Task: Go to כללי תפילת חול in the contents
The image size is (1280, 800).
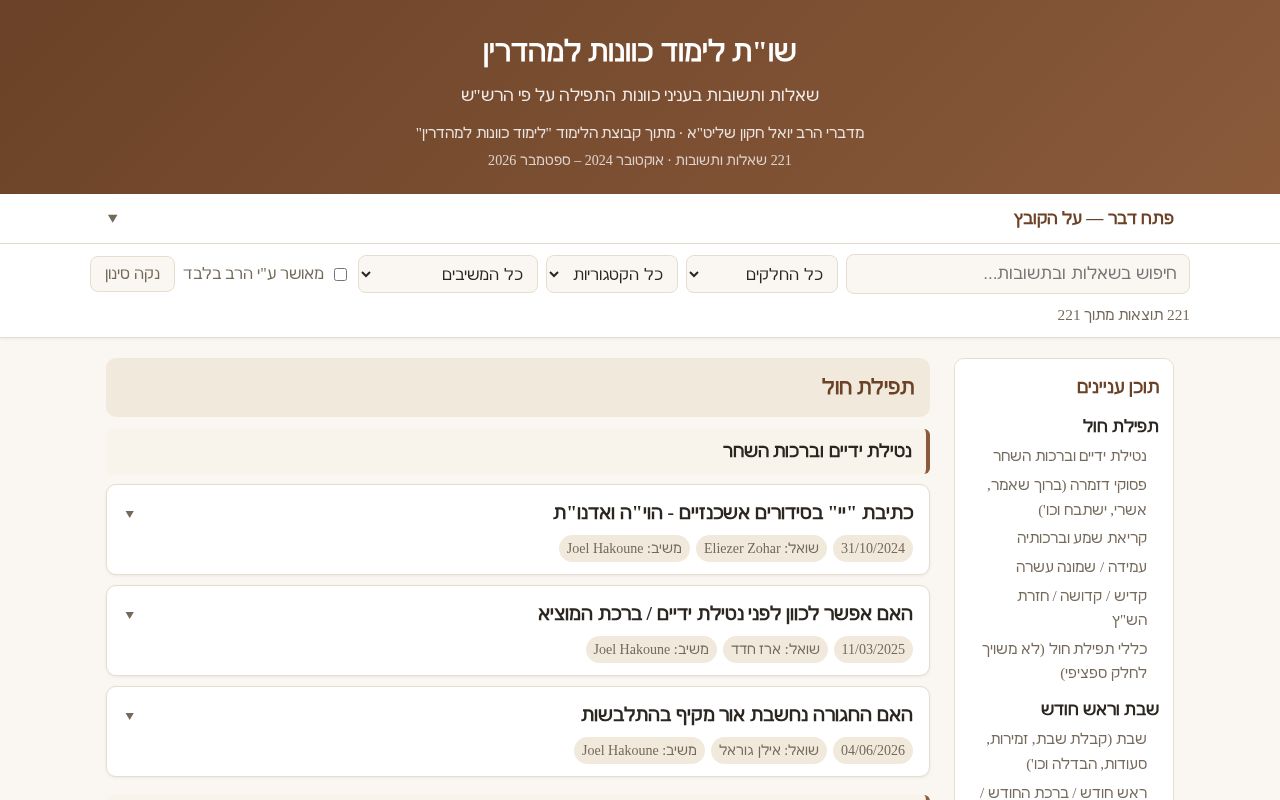Action: point(1064,660)
